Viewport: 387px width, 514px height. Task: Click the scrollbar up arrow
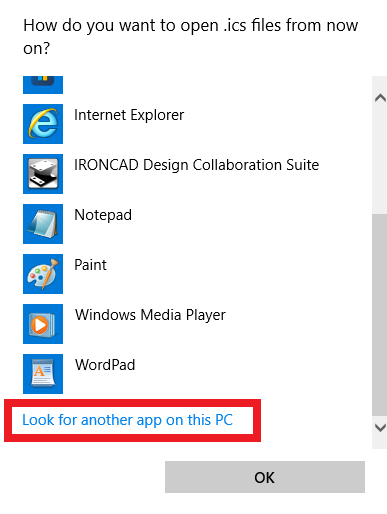[x=380, y=98]
